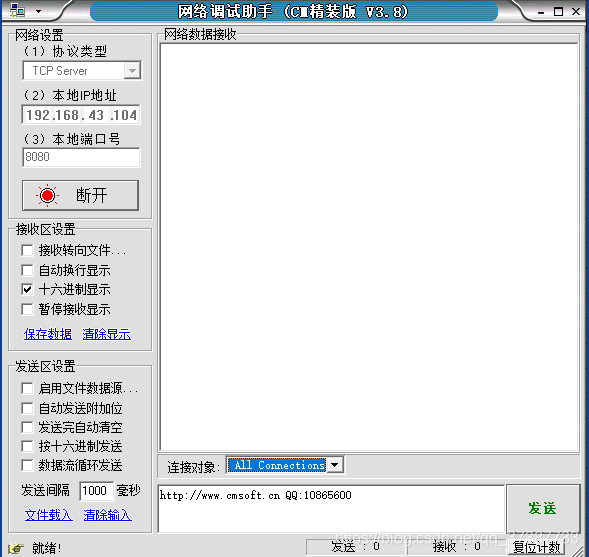
Task: Click the 清除显示 link
Action: [107, 334]
